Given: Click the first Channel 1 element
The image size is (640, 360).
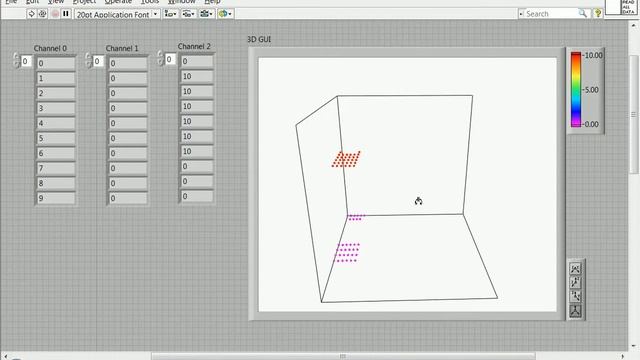Looking at the screenshot, I should 128,63.
